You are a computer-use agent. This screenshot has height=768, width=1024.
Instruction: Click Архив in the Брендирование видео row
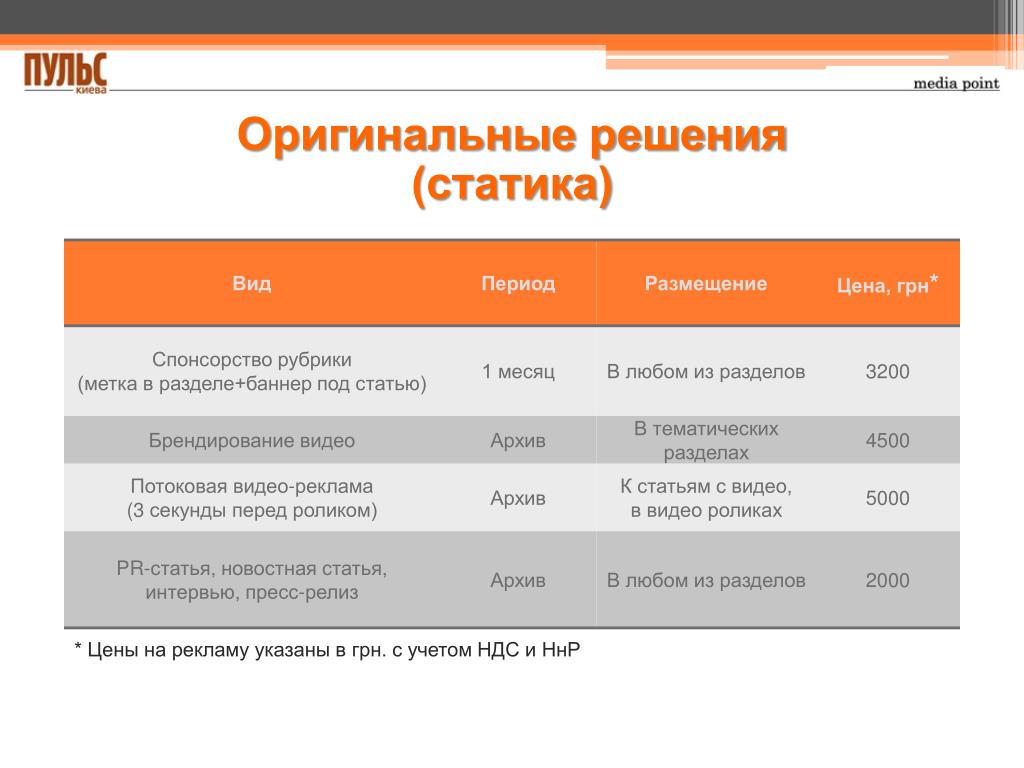(x=518, y=441)
